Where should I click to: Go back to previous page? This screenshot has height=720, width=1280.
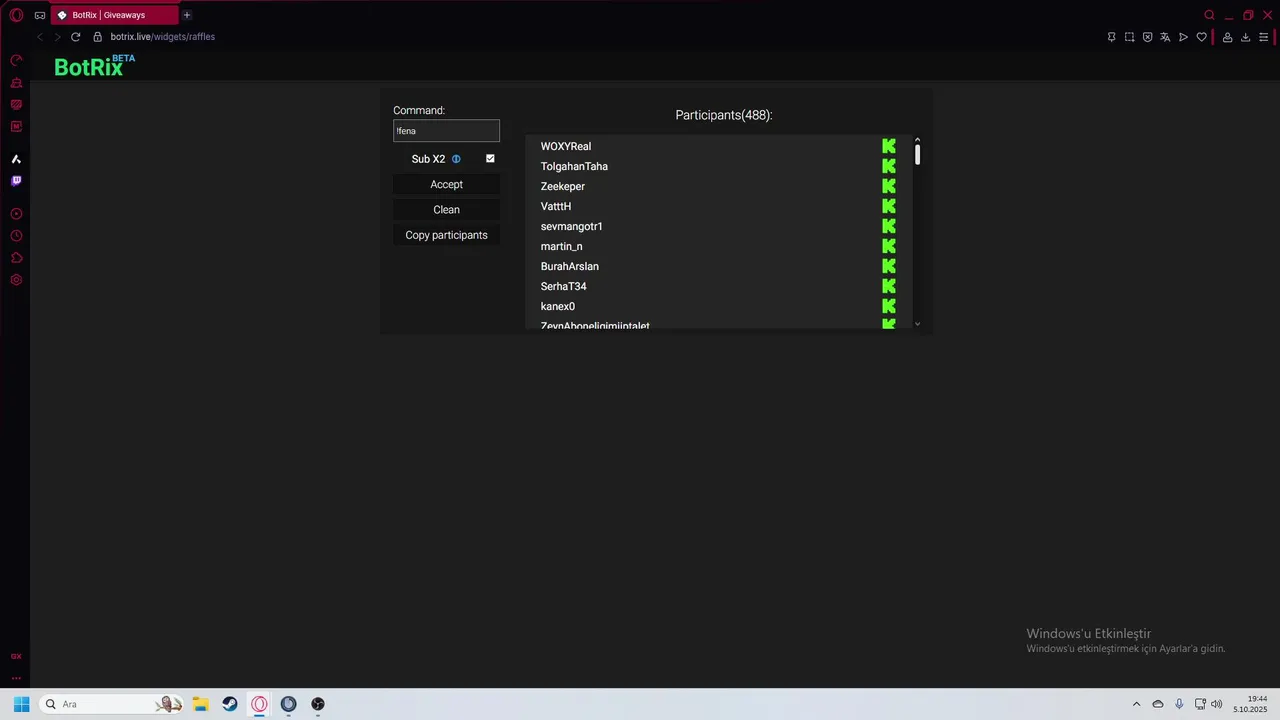(40, 37)
